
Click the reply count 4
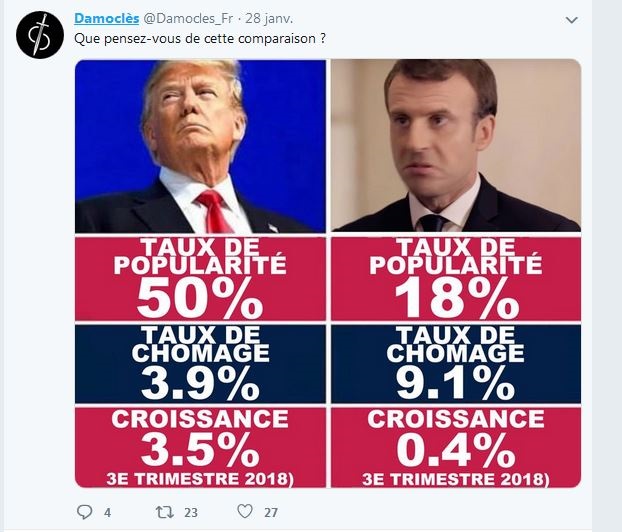pos(107,513)
